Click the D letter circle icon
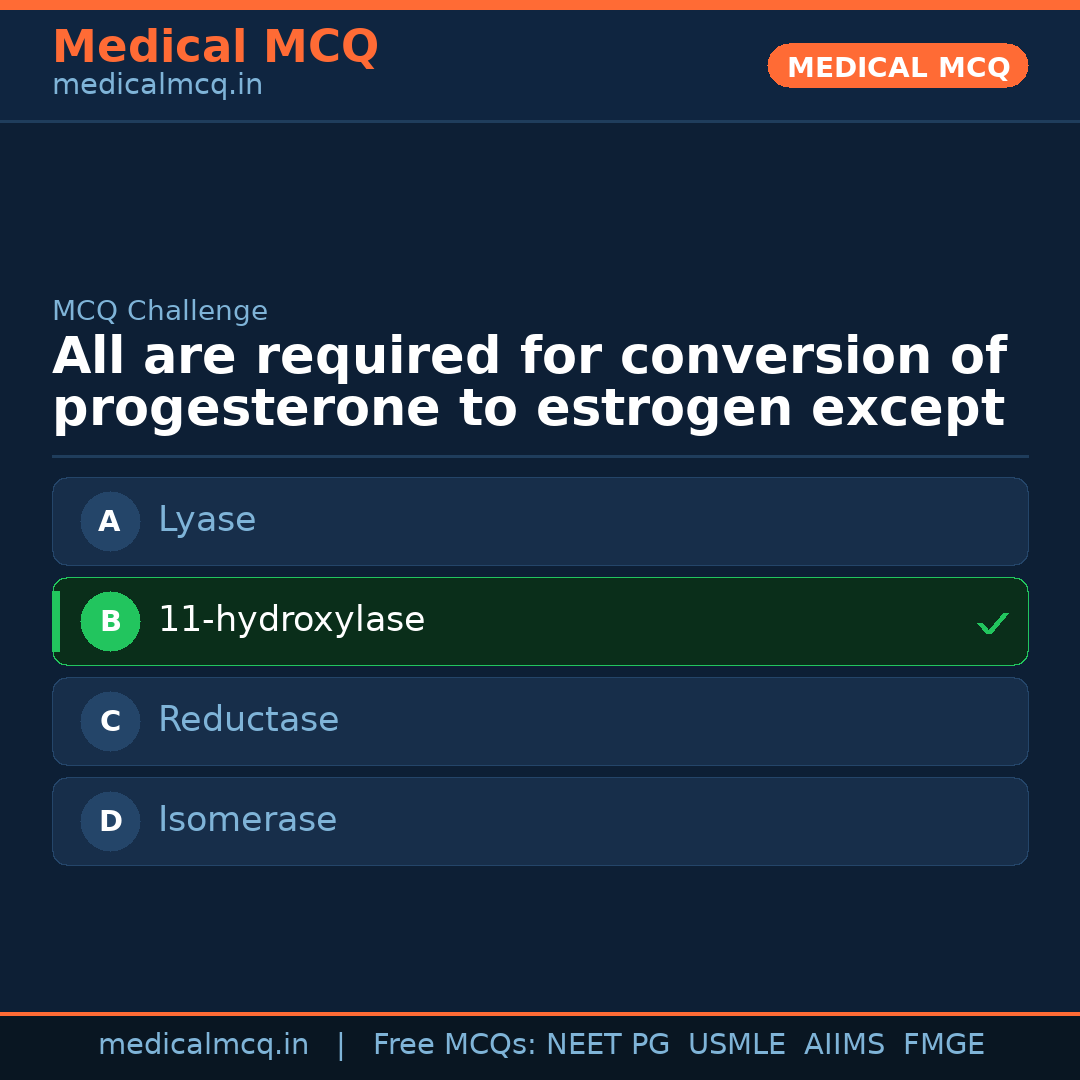Viewport: 1080px width, 1080px height. 110,821
